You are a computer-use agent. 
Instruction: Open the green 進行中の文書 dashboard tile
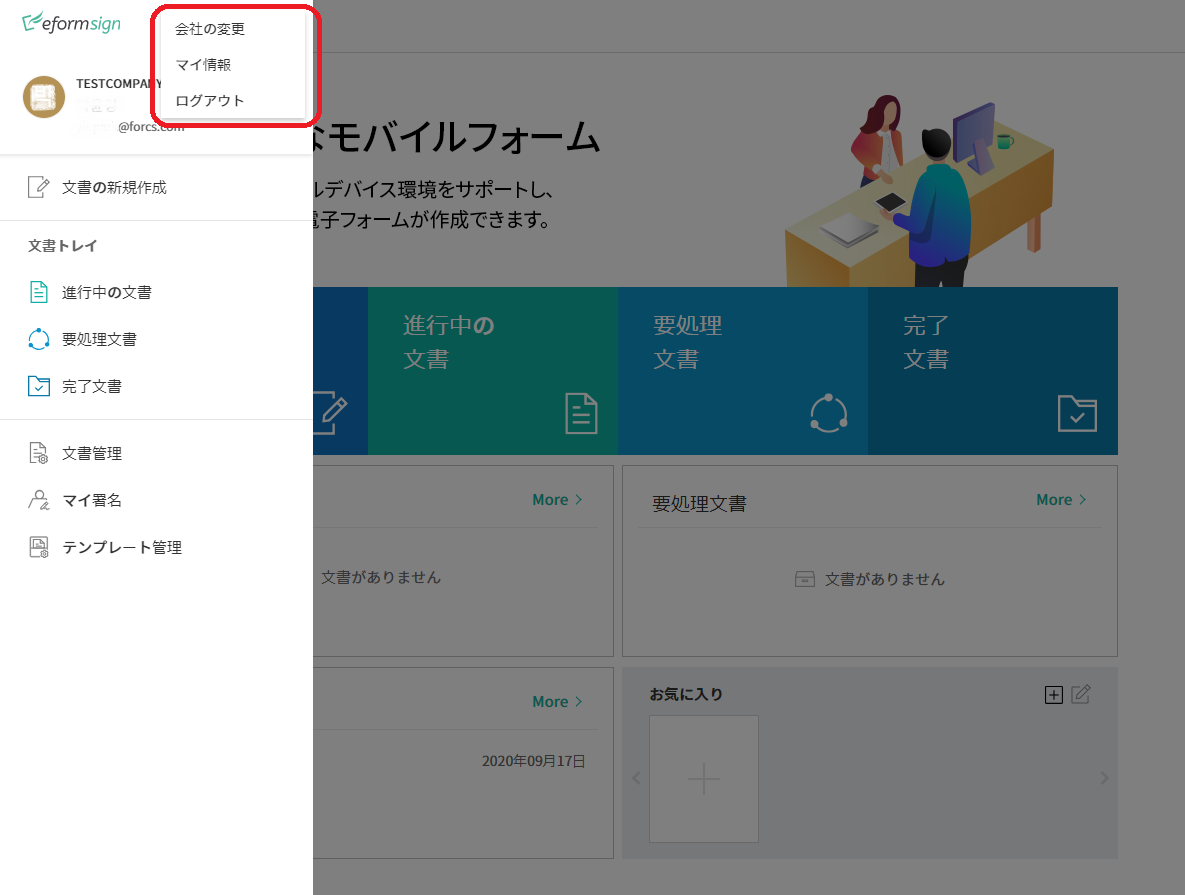pyautogui.click(x=493, y=370)
